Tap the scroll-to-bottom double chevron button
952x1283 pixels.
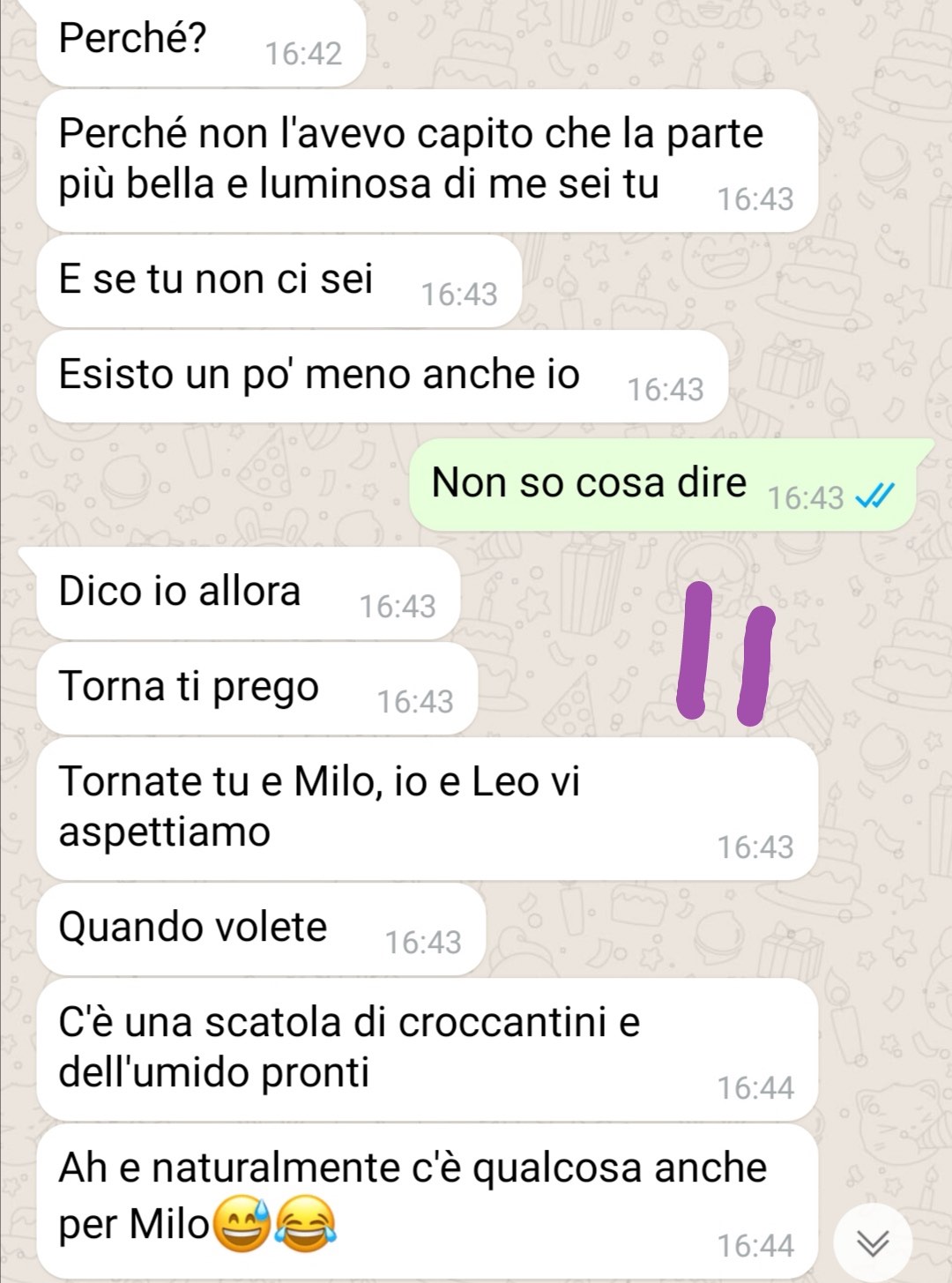click(873, 1242)
